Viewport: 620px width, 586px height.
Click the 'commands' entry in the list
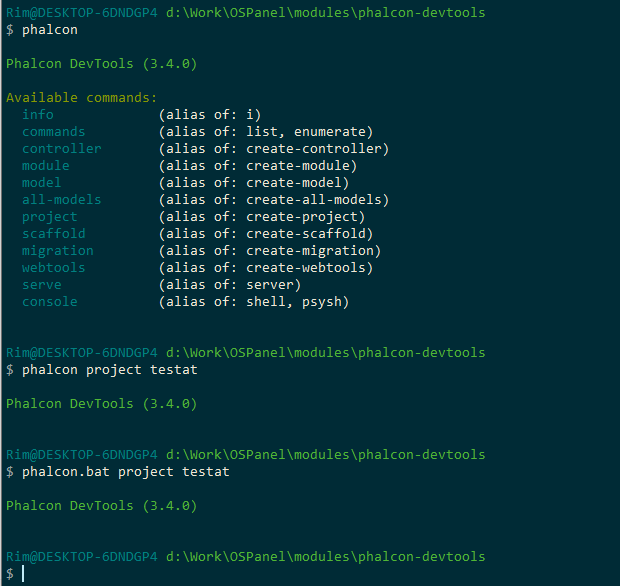click(54, 132)
